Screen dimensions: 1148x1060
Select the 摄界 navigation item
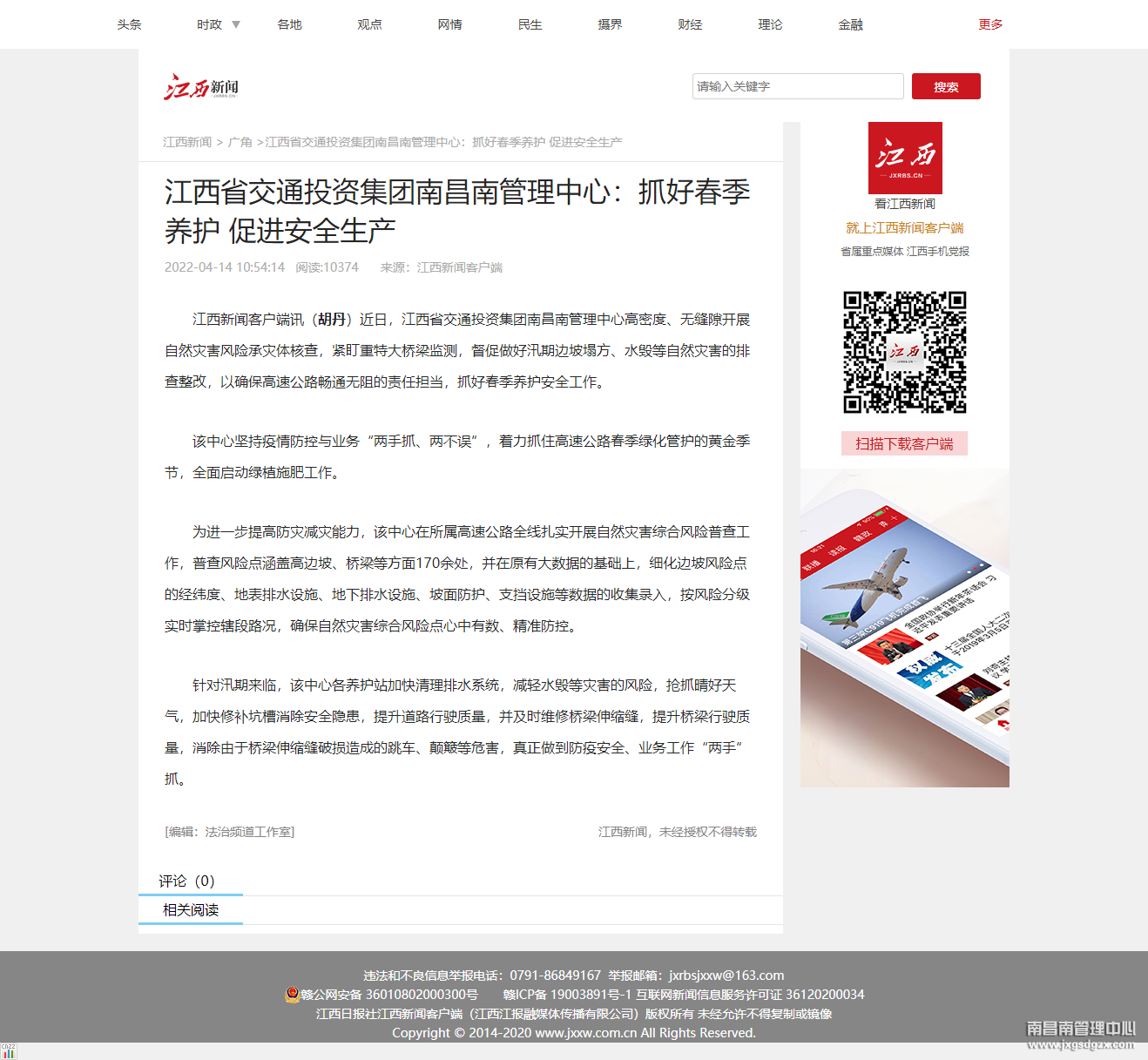tap(610, 24)
